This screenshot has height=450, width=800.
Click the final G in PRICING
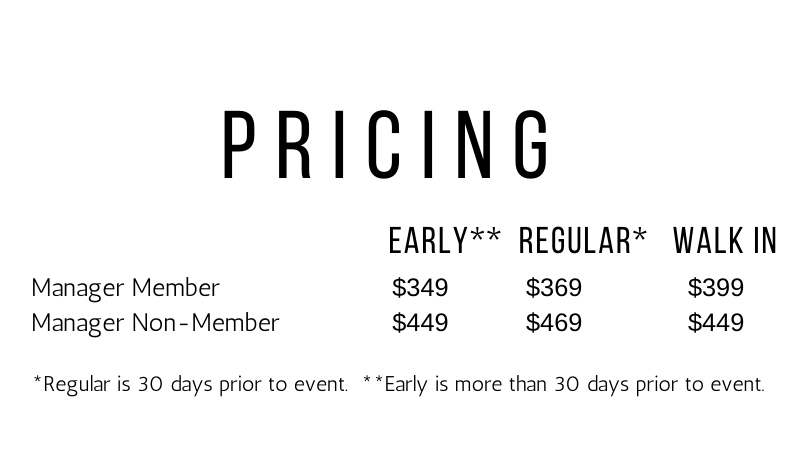click(531, 145)
